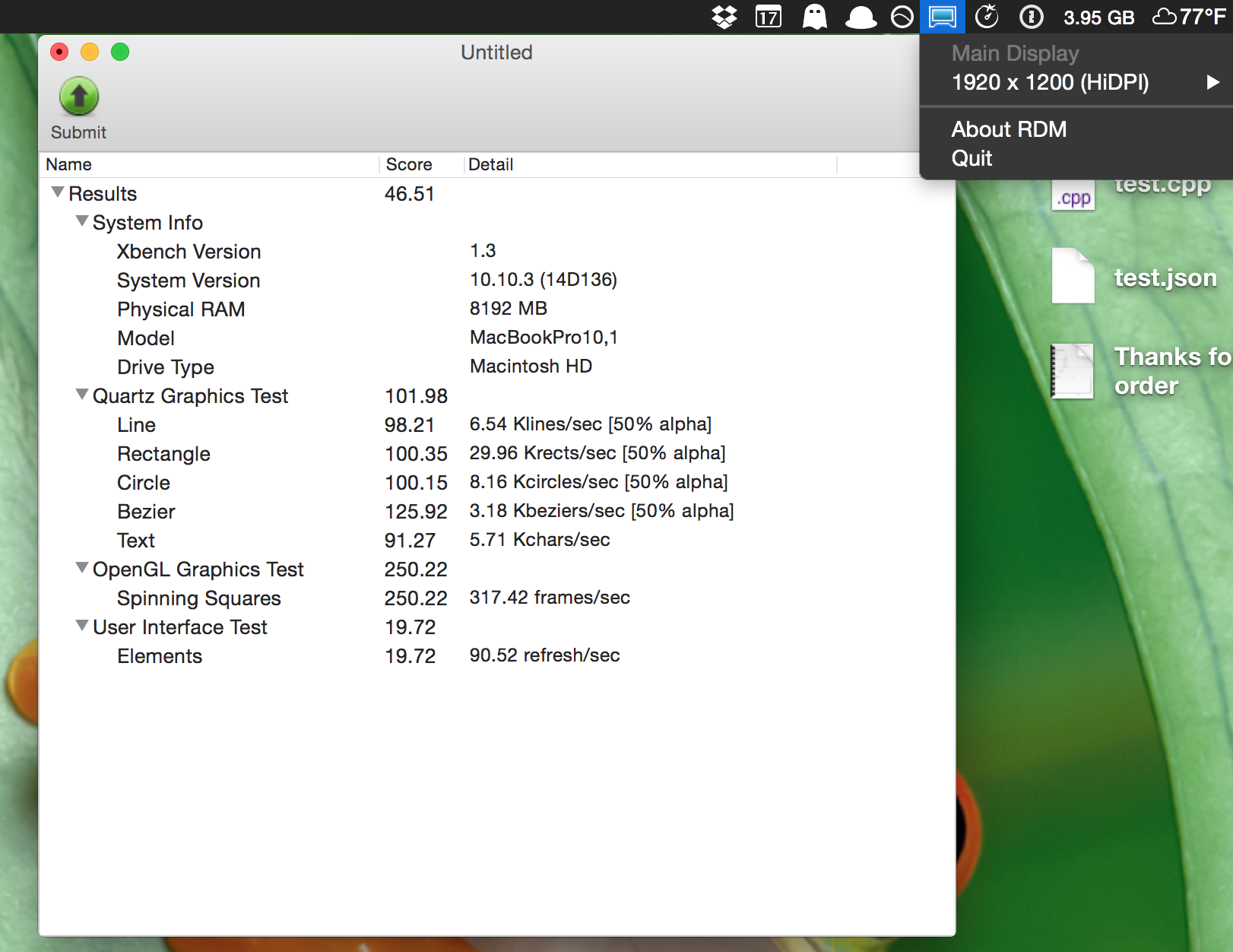Select the Thanks for order document icon

click(1073, 371)
